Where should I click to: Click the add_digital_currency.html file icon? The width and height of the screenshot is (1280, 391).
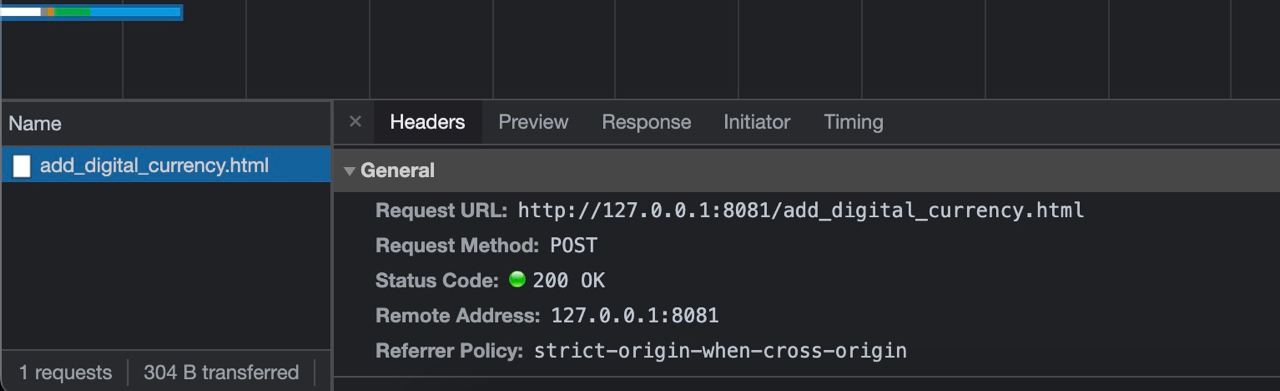21,166
